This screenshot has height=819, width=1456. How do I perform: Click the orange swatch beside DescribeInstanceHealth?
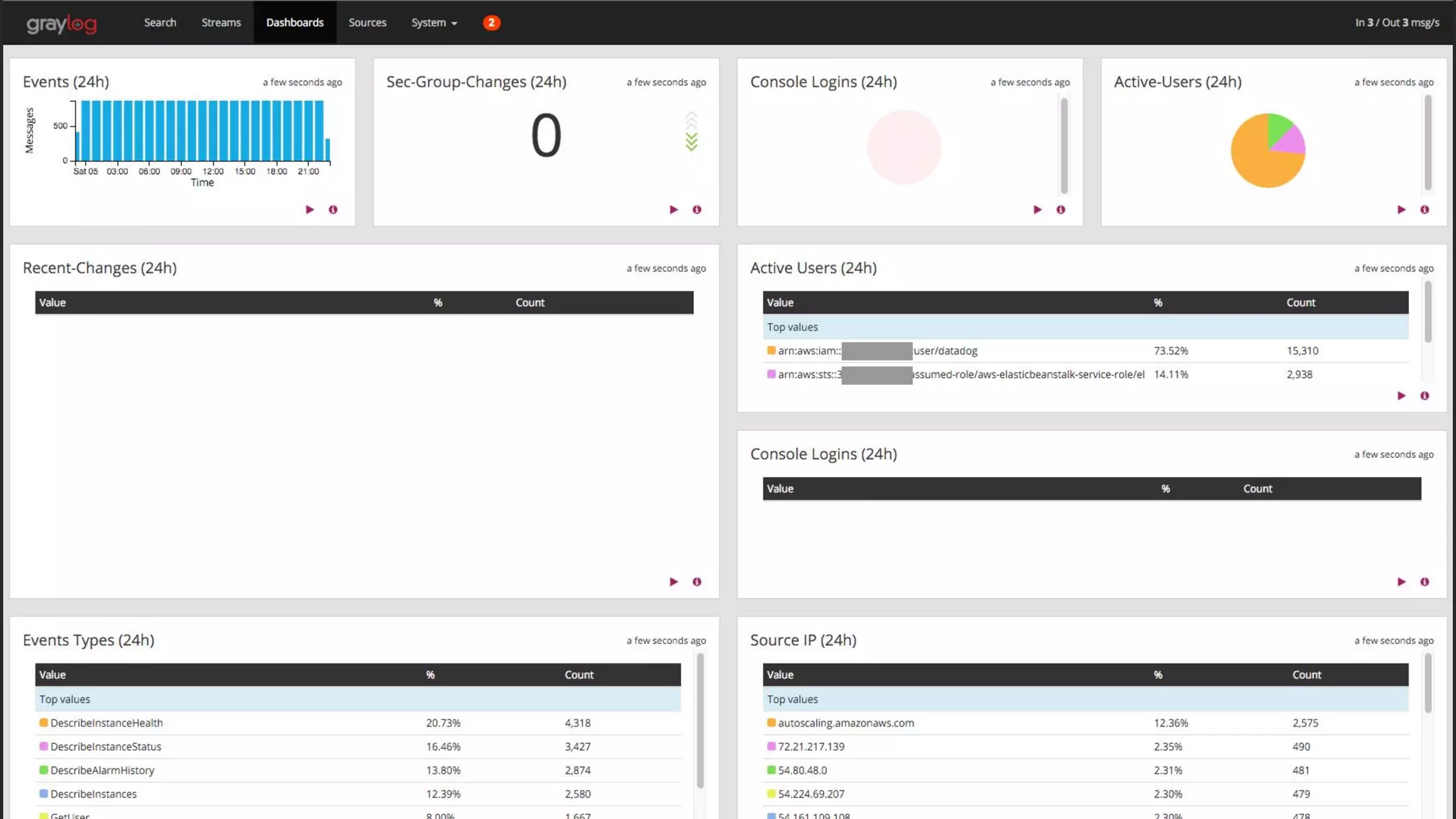[43, 723]
